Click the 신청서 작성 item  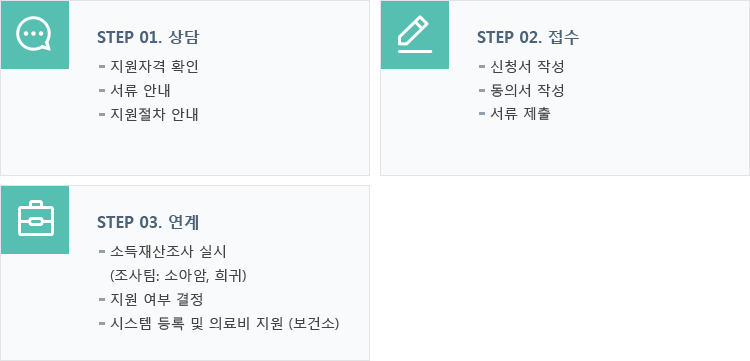pyautogui.click(x=527, y=66)
